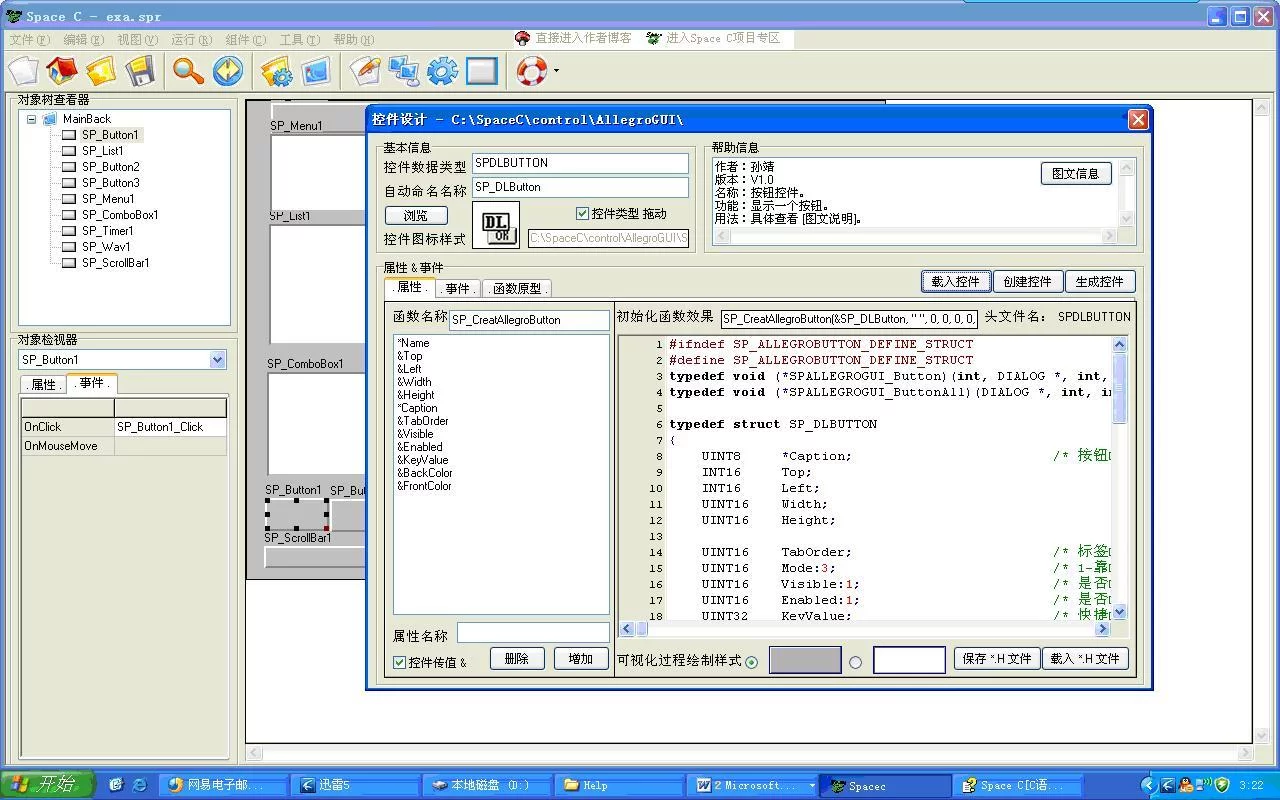
Task: Switch to 事件 tab in control design dialog
Action: coord(458,288)
